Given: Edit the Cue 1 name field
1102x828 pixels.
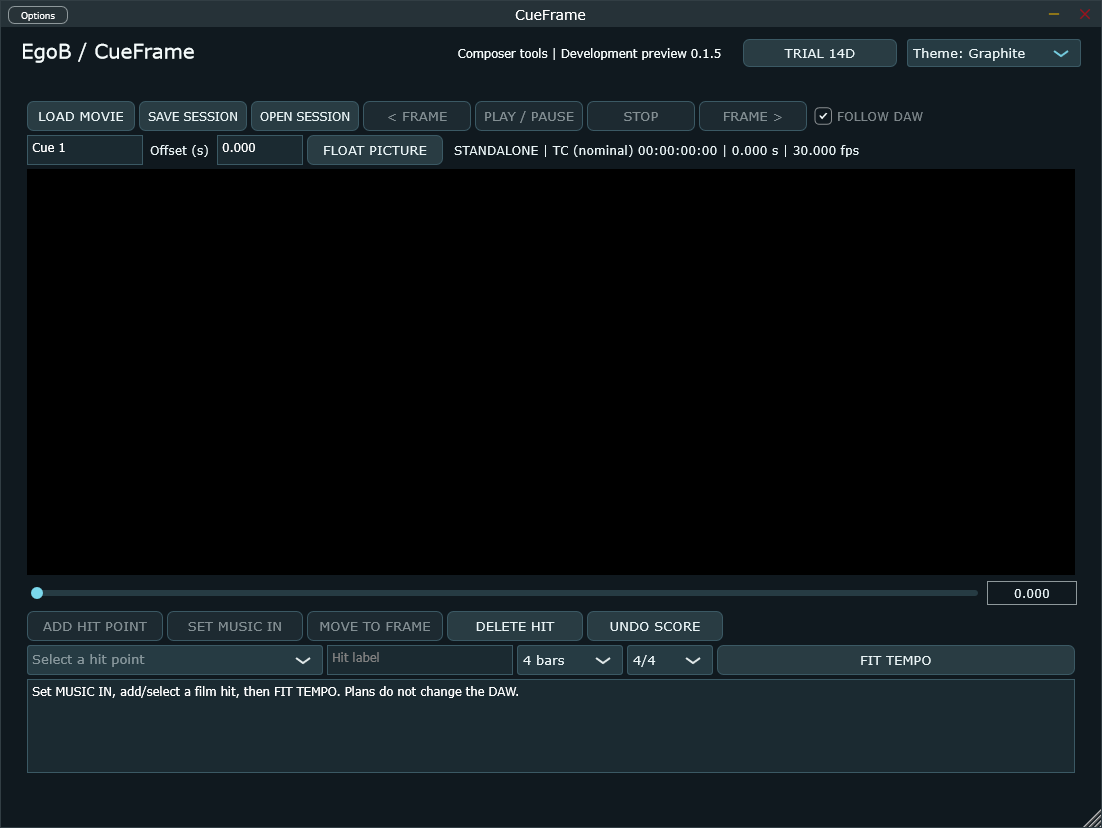Looking at the screenshot, I should coord(85,150).
